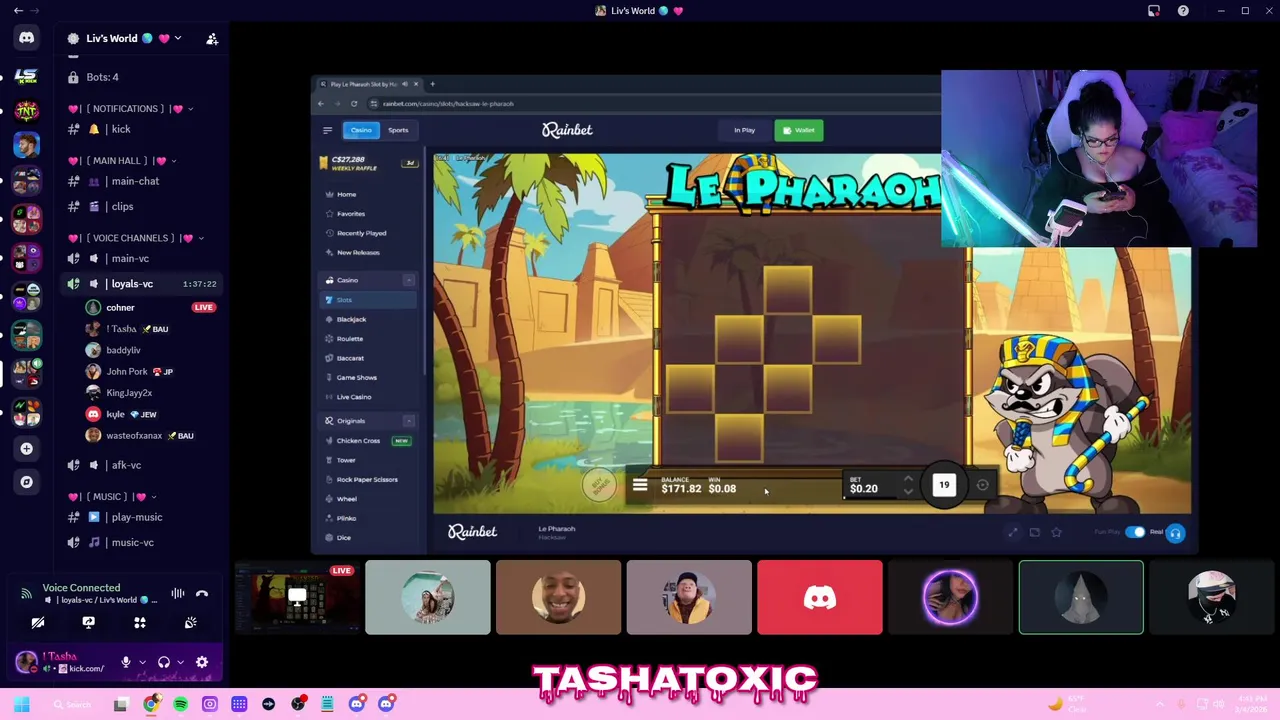Collapse MUSIC category
Image resolution: width=1280 pixels, height=720 pixels.
point(112,496)
